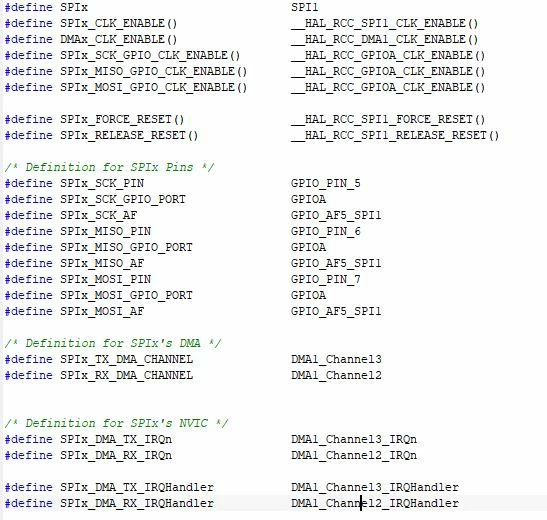Image resolution: width=547 pixels, height=520 pixels.
Task: Click the GPIO_PIN_6 value
Action: (x=325, y=232)
